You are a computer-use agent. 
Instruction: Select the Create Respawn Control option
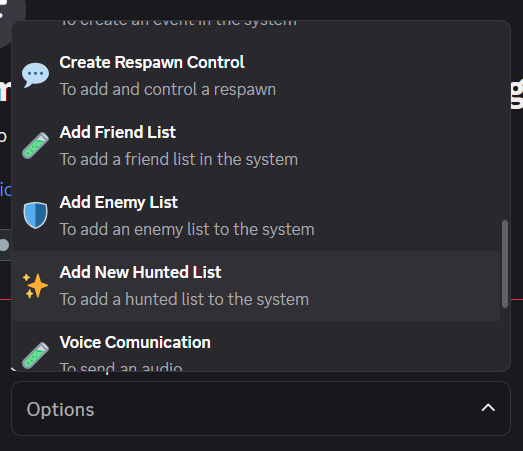point(256,76)
